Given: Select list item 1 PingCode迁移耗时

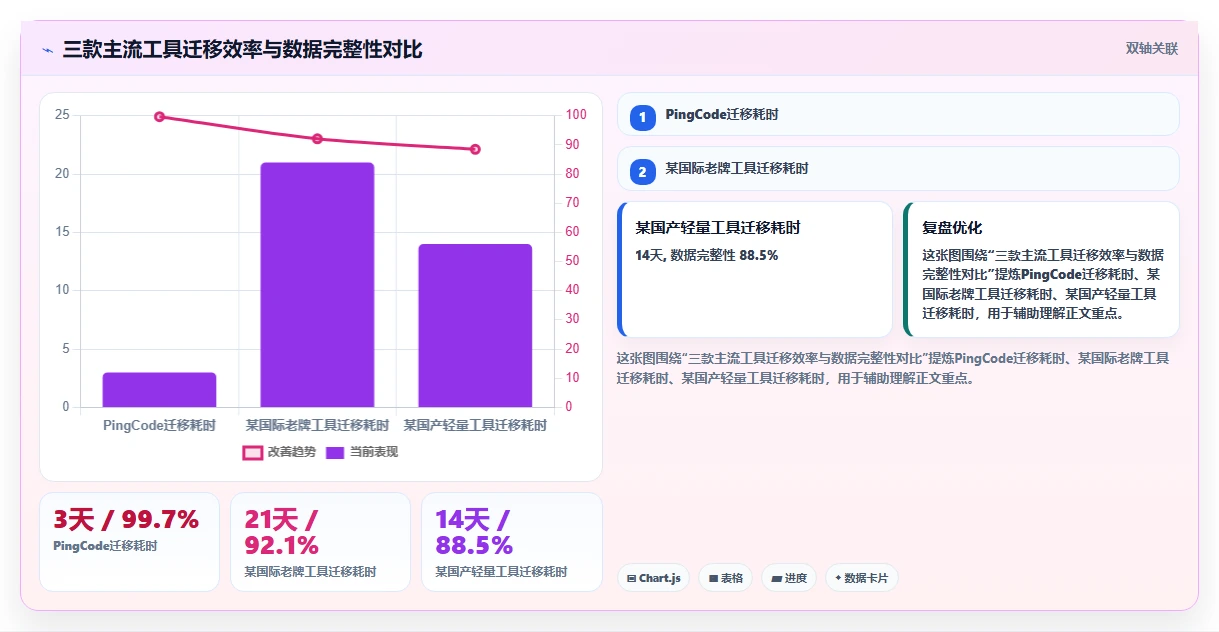Looking at the screenshot, I should (898, 114).
